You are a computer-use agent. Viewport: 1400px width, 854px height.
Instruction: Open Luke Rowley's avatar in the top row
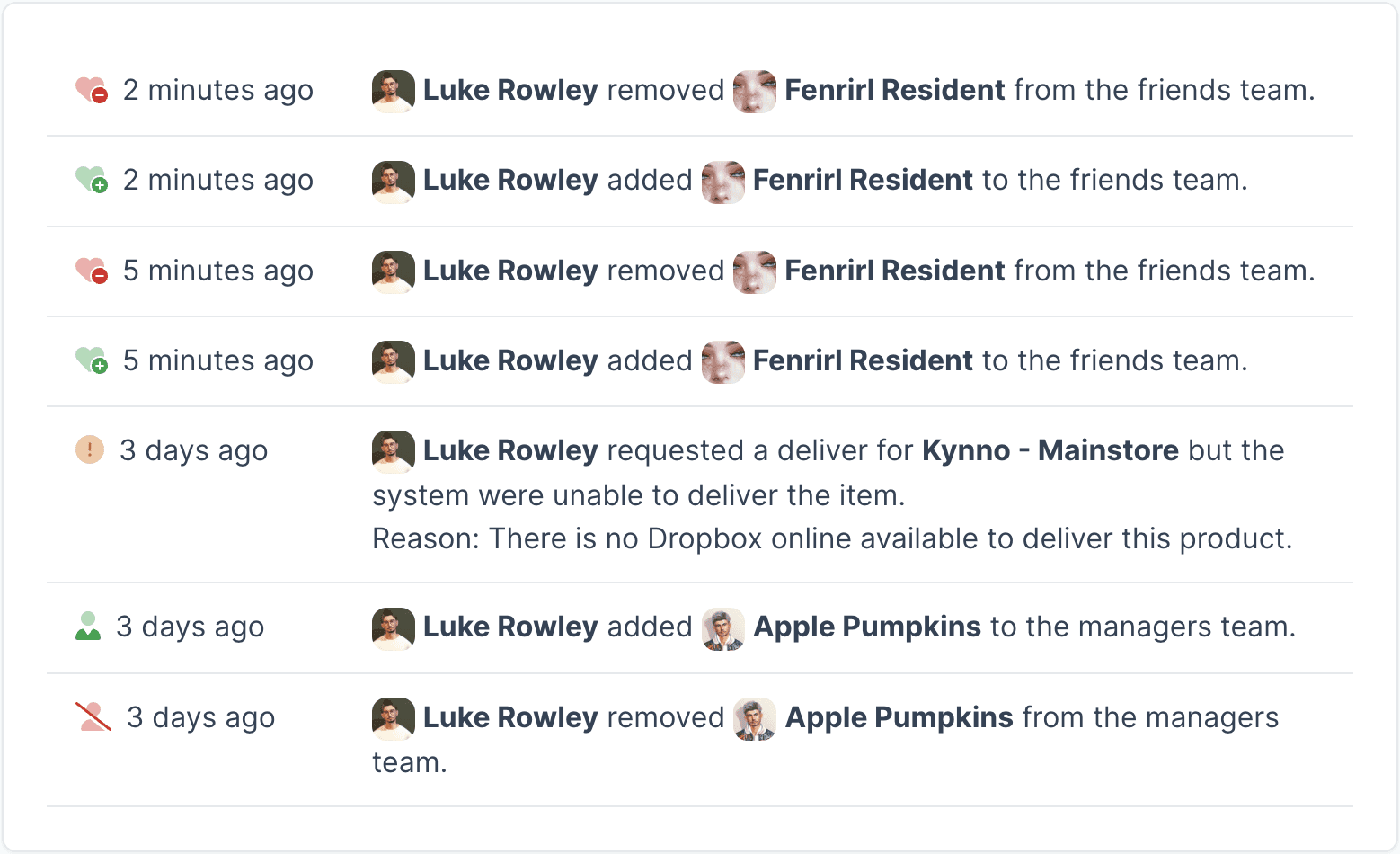click(x=394, y=91)
